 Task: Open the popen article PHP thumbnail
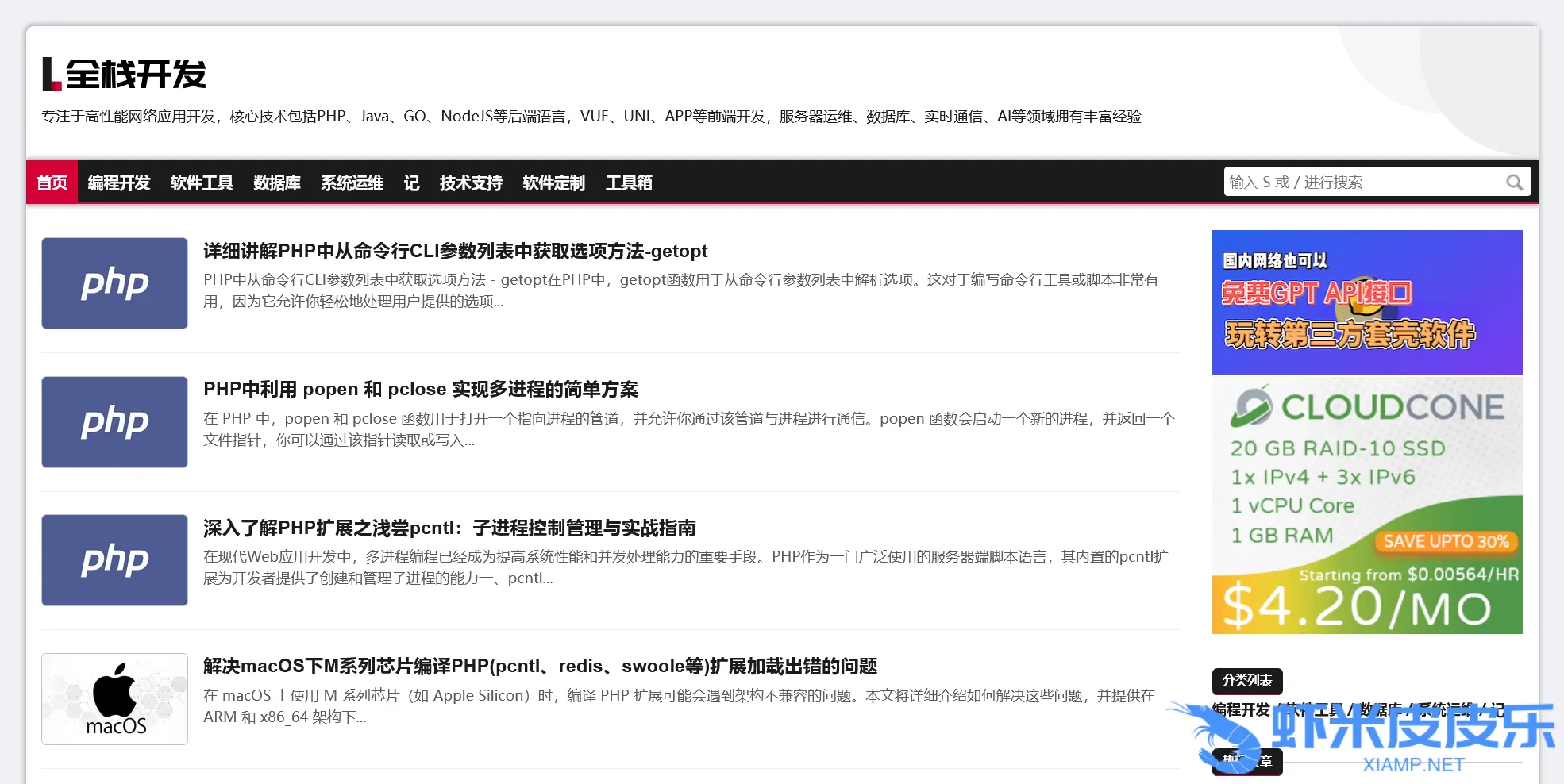click(115, 422)
